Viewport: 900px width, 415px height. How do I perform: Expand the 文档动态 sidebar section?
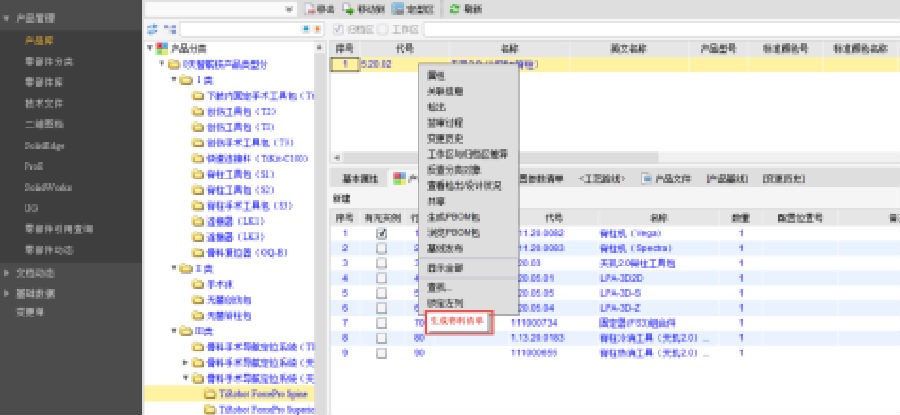click(9, 272)
